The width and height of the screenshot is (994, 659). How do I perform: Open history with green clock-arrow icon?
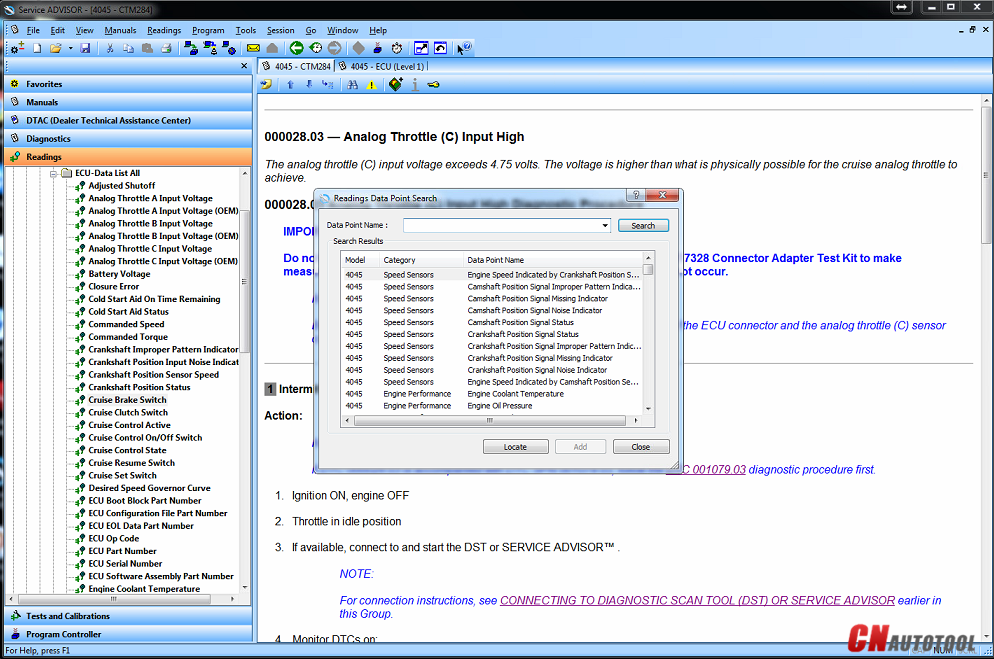pos(316,48)
